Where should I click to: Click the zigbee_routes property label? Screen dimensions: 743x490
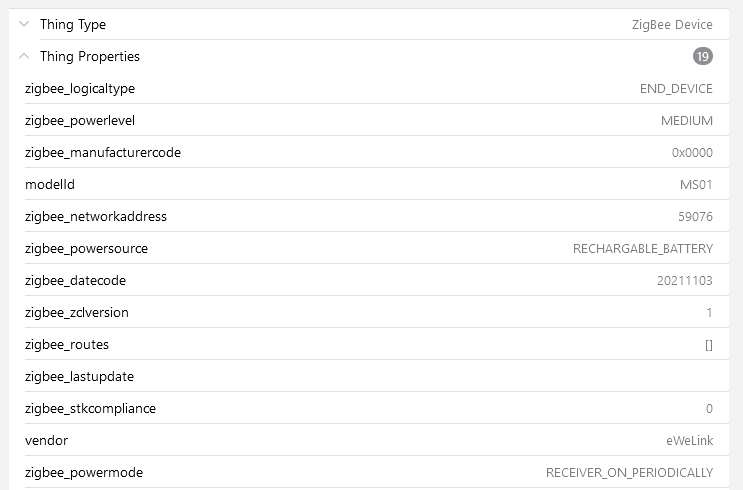point(67,345)
